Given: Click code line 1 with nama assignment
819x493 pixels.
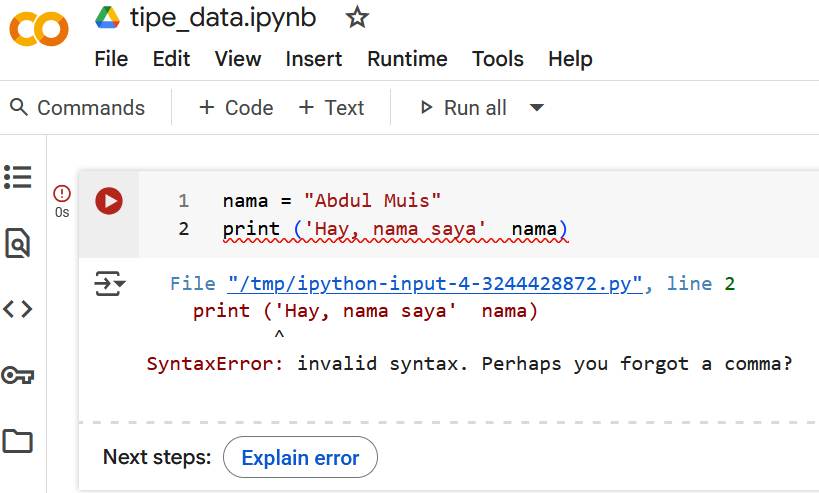Looking at the screenshot, I should tap(332, 201).
